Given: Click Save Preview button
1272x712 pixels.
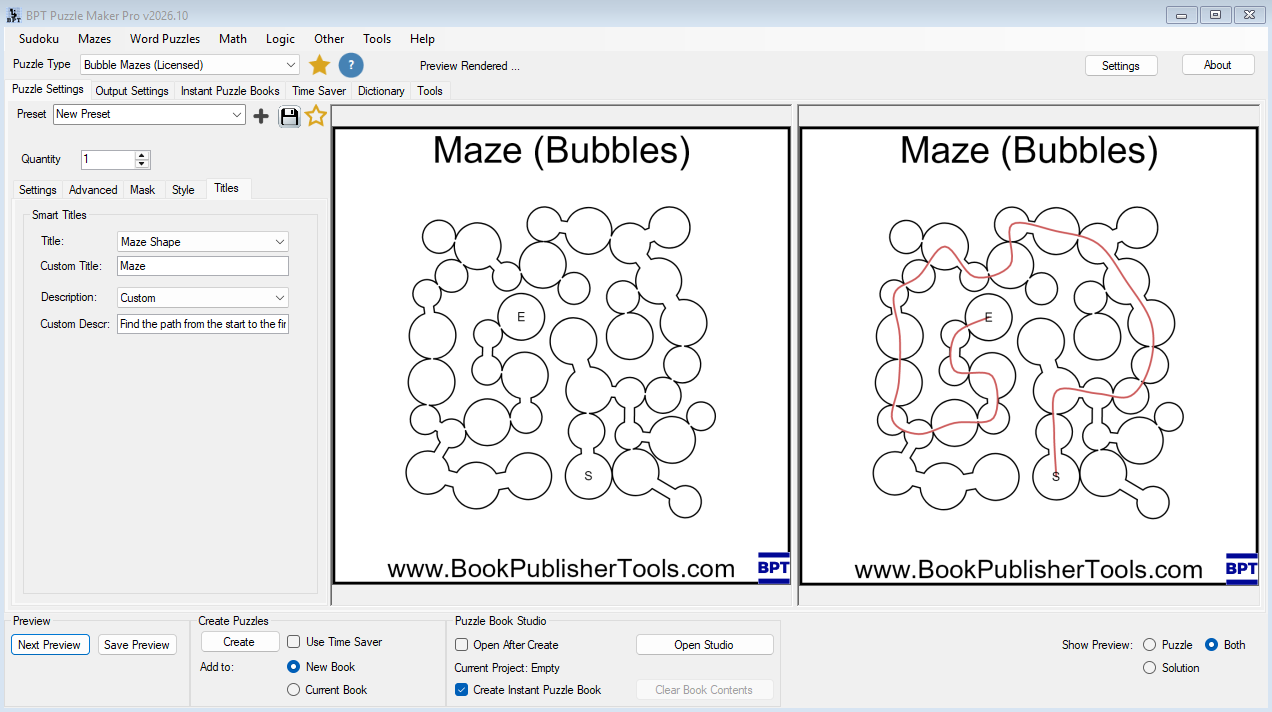Looking at the screenshot, I should 137,645.
